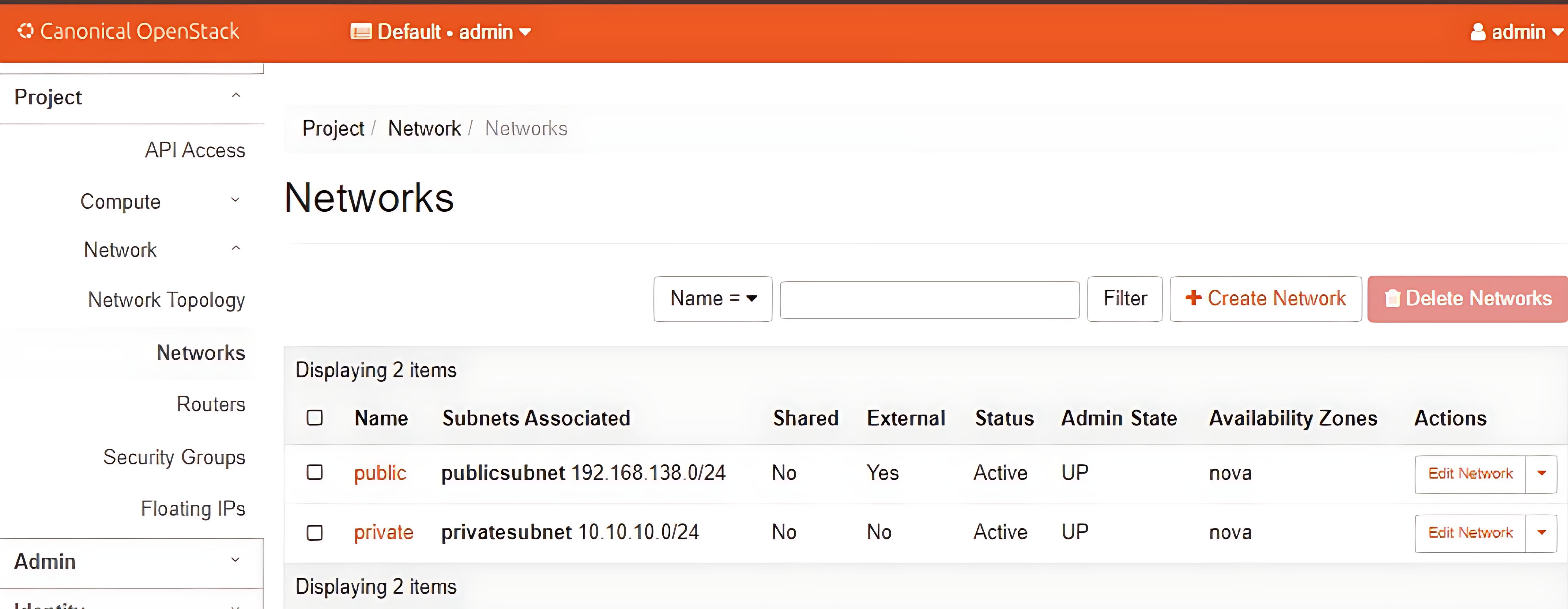Screen dimensions: 1568x609
Task: Open Network Topology in sidebar
Action: [x=166, y=300]
